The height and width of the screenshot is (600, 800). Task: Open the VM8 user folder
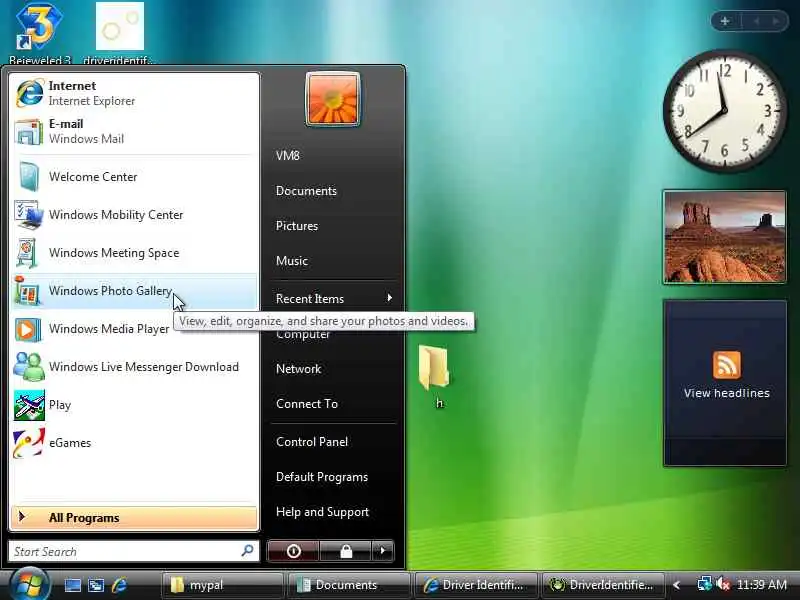point(333,156)
